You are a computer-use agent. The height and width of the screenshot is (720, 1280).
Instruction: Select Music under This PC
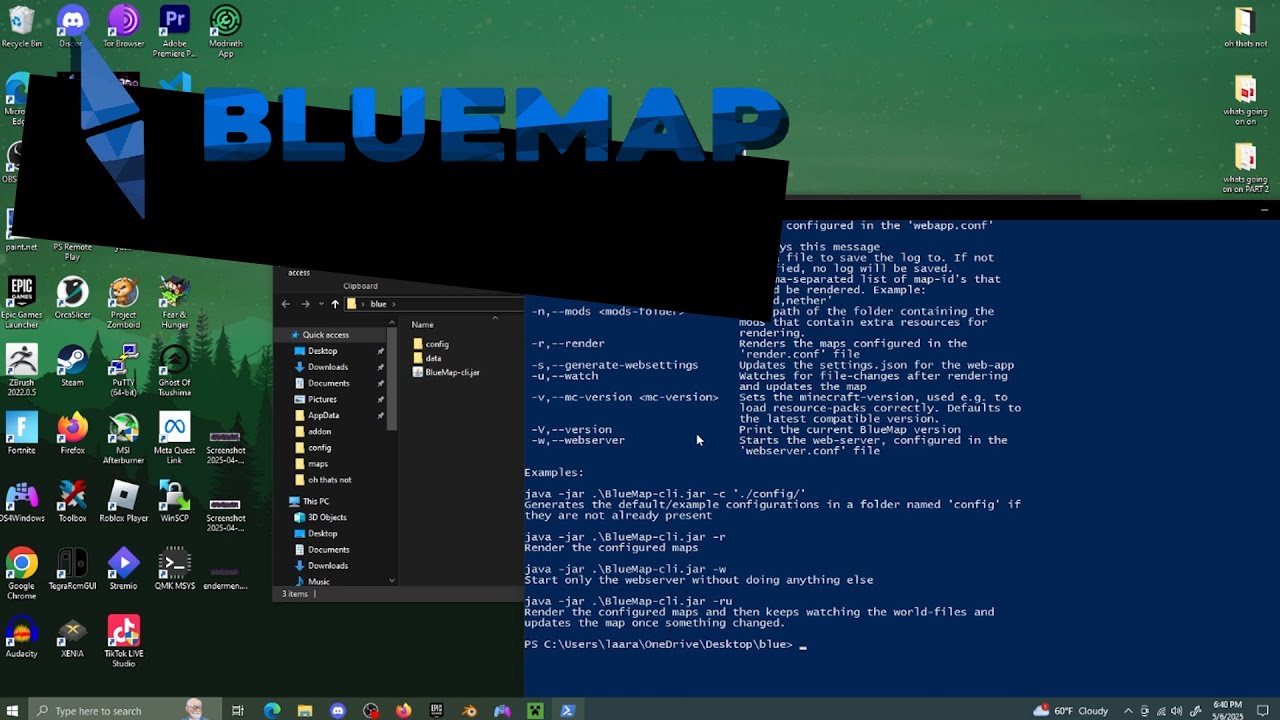click(x=318, y=581)
